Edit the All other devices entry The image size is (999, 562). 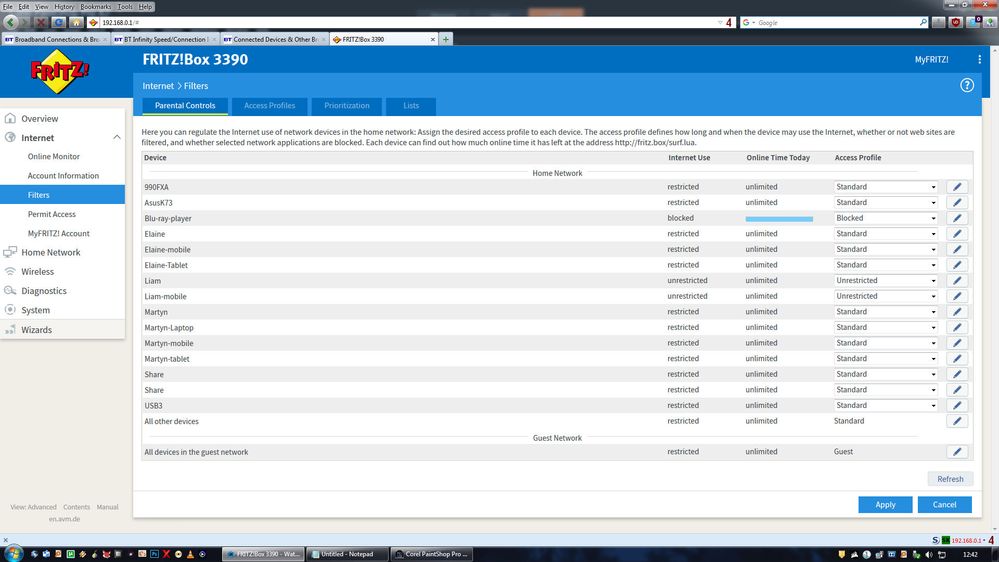pos(957,421)
